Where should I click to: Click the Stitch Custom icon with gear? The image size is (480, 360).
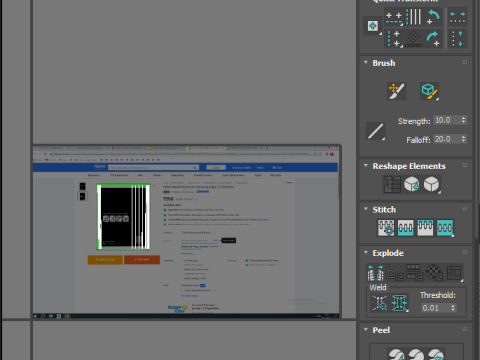click(x=386, y=228)
